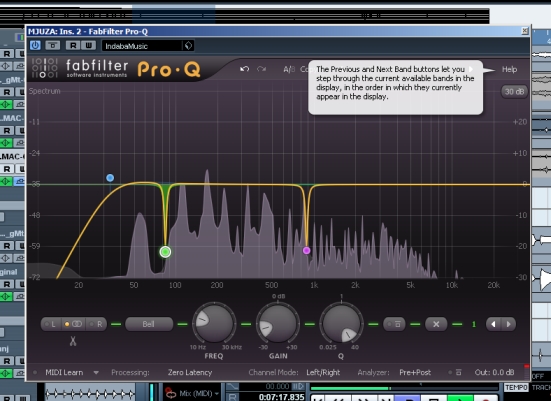Close the FabFilter Pro-Q plugin window
This screenshot has width=551, height=401.
[x=525, y=31]
